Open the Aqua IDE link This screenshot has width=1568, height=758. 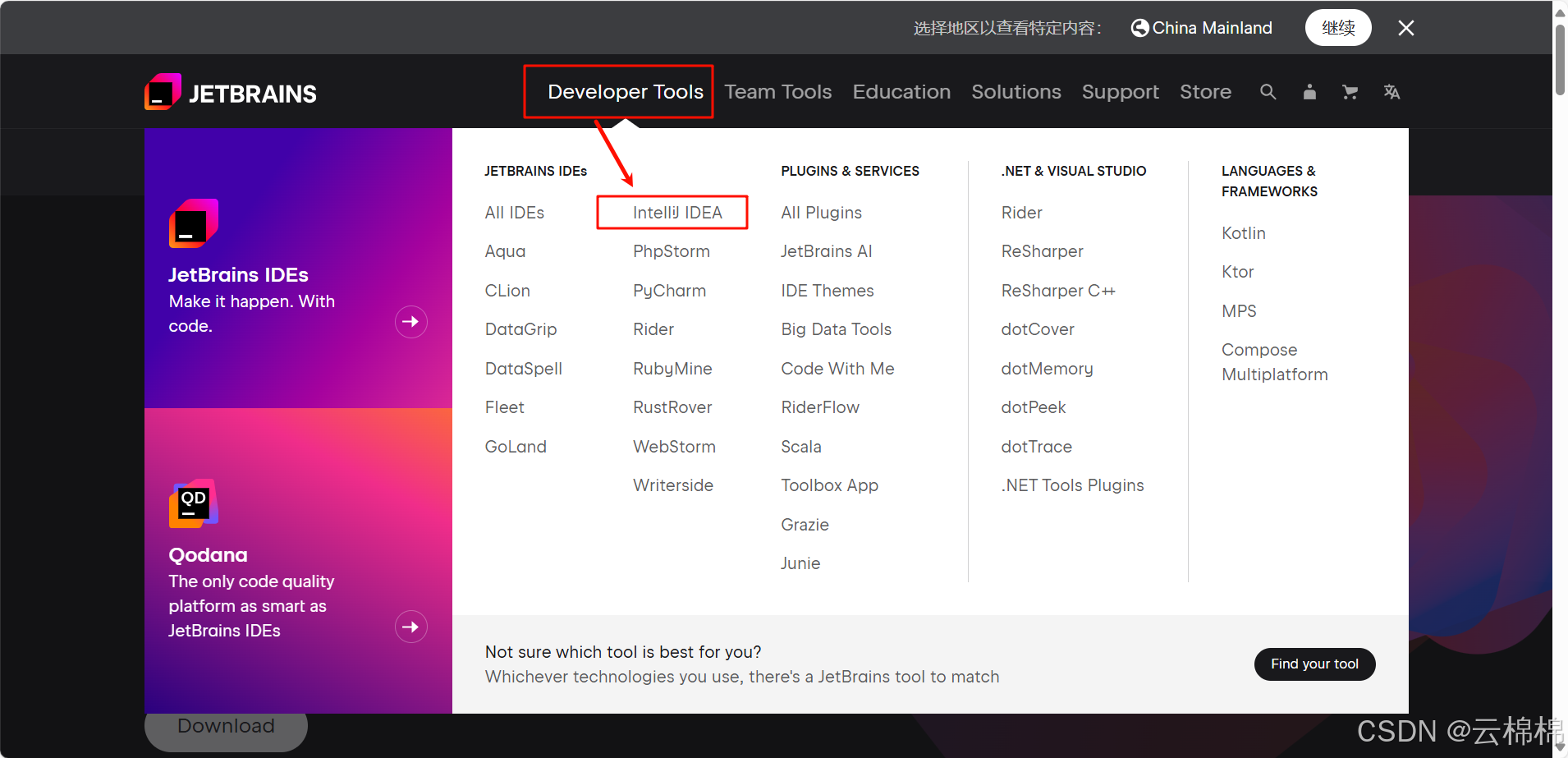[x=505, y=251]
